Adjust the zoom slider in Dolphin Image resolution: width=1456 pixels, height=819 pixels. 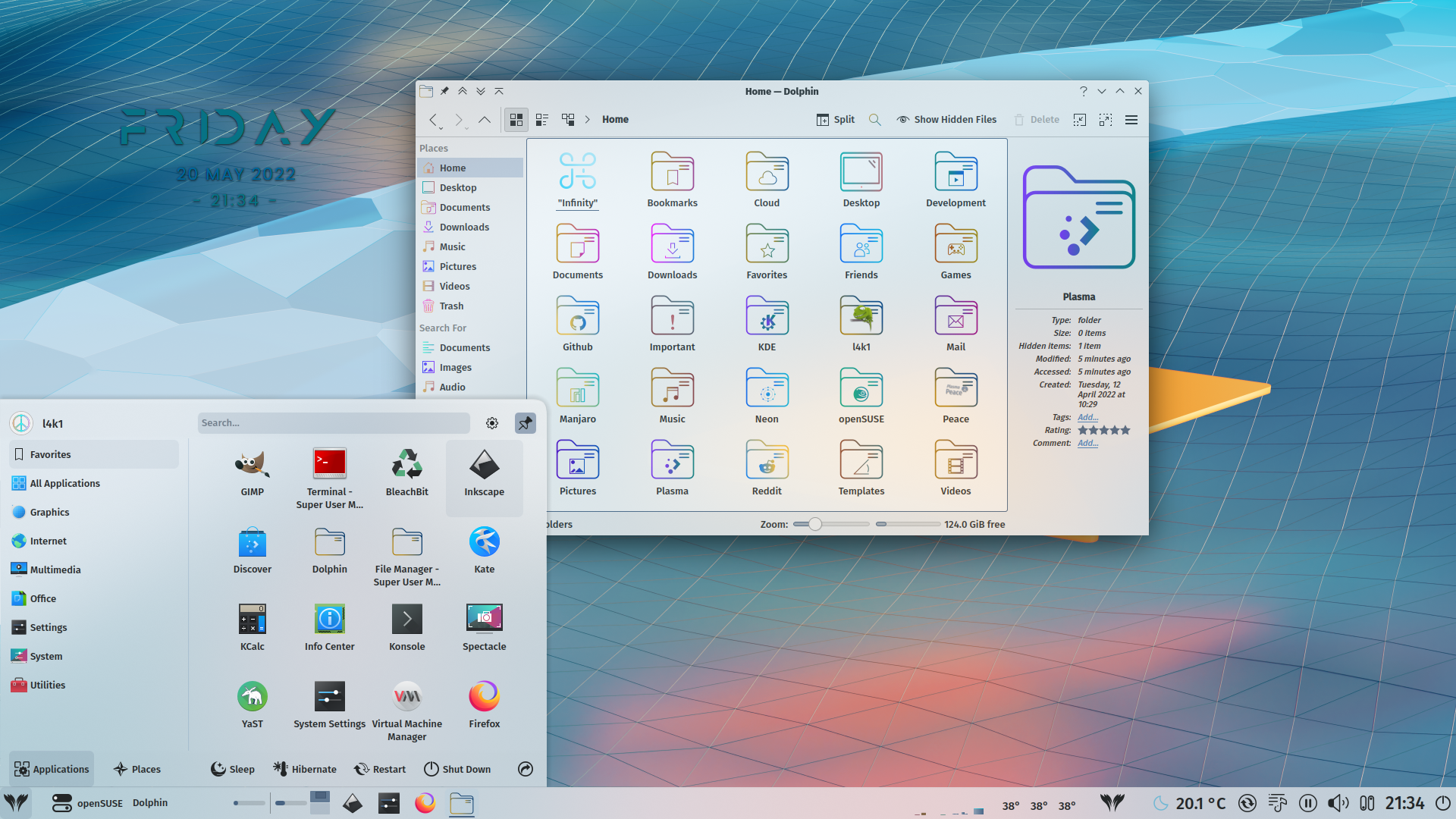[x=815, y=524]
